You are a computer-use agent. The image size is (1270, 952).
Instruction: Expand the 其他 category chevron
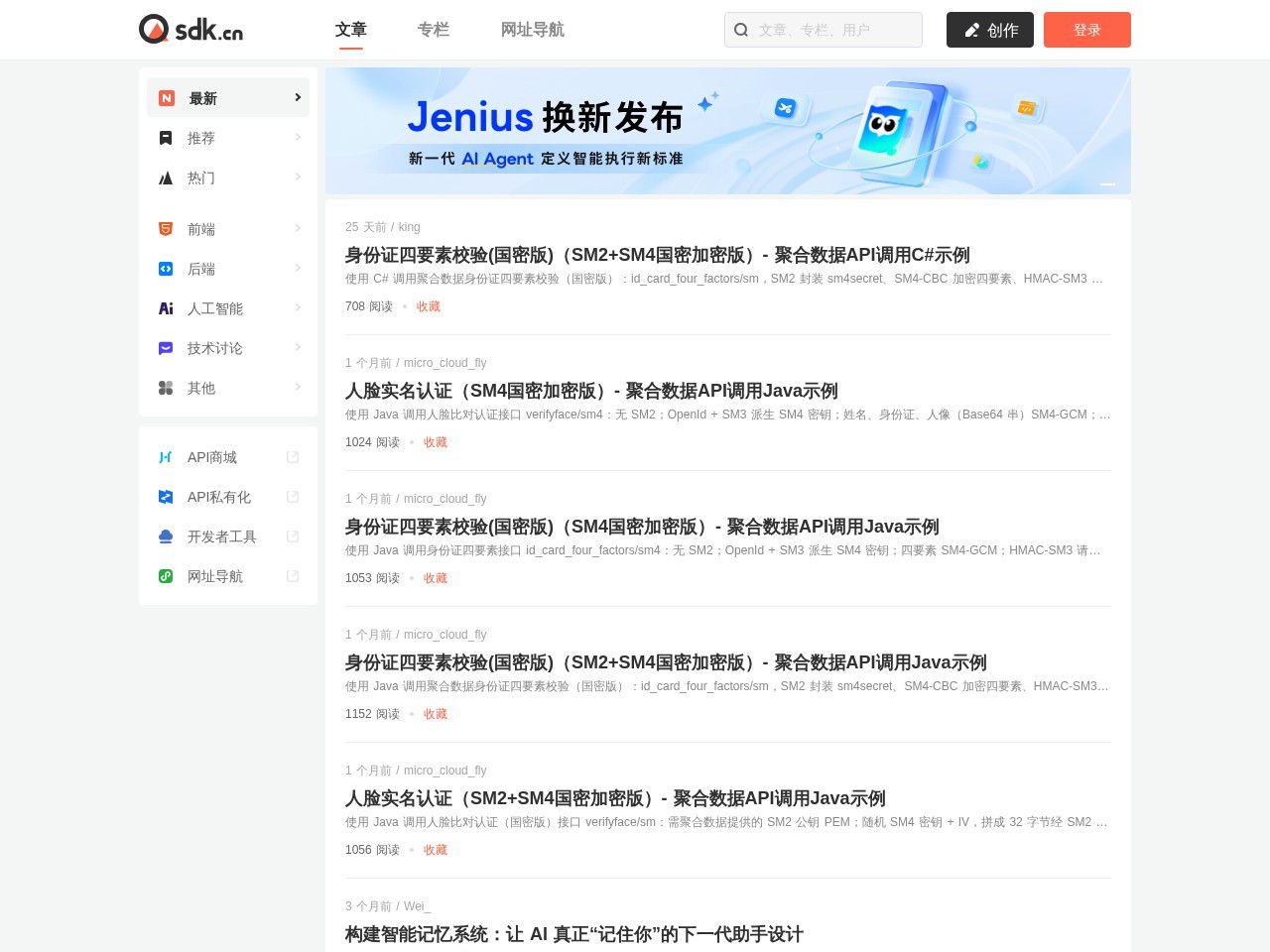298,387
